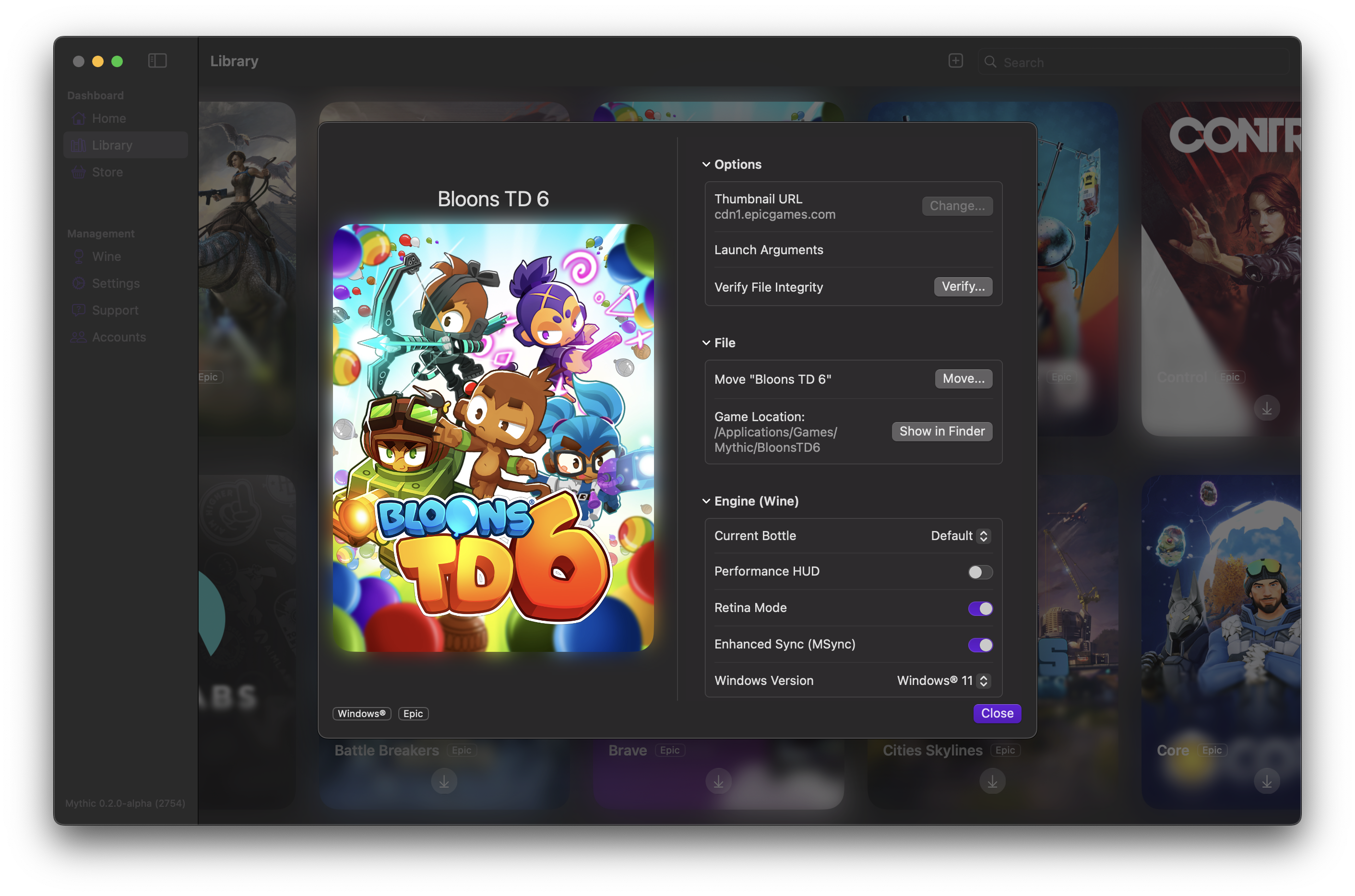Open Settings in sidebar
Screen dimensions: 1355x896
[126, 283]
